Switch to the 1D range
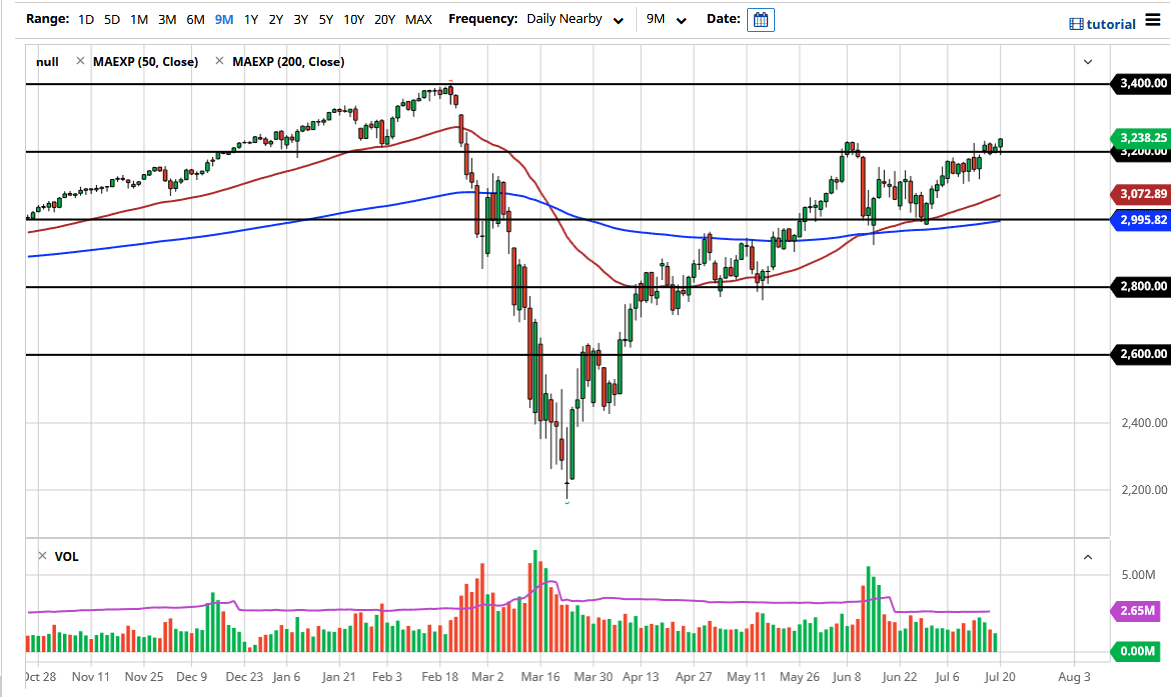1172x697 pixels. (85, 19)
